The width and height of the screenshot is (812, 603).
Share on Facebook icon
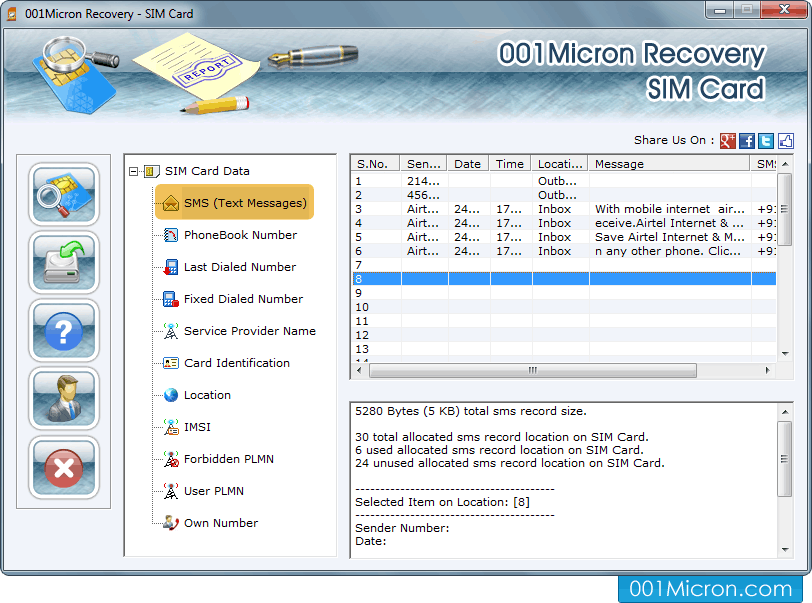(x=747, y=141)
